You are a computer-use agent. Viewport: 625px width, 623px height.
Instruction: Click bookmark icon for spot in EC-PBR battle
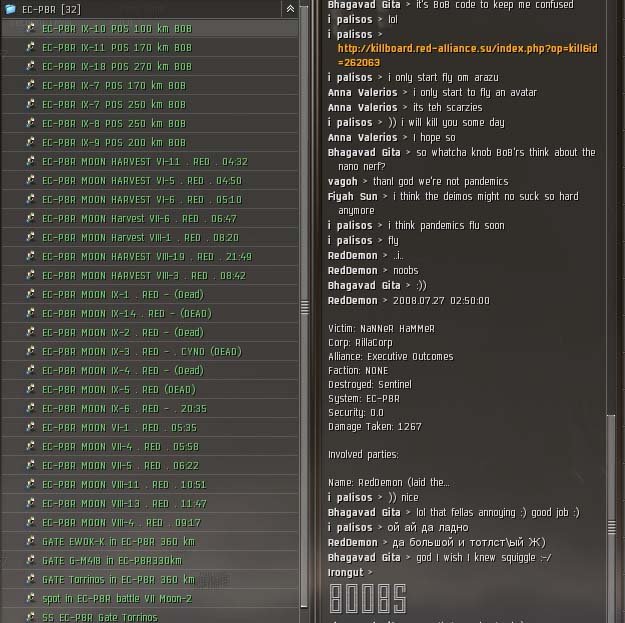[30, 598]
